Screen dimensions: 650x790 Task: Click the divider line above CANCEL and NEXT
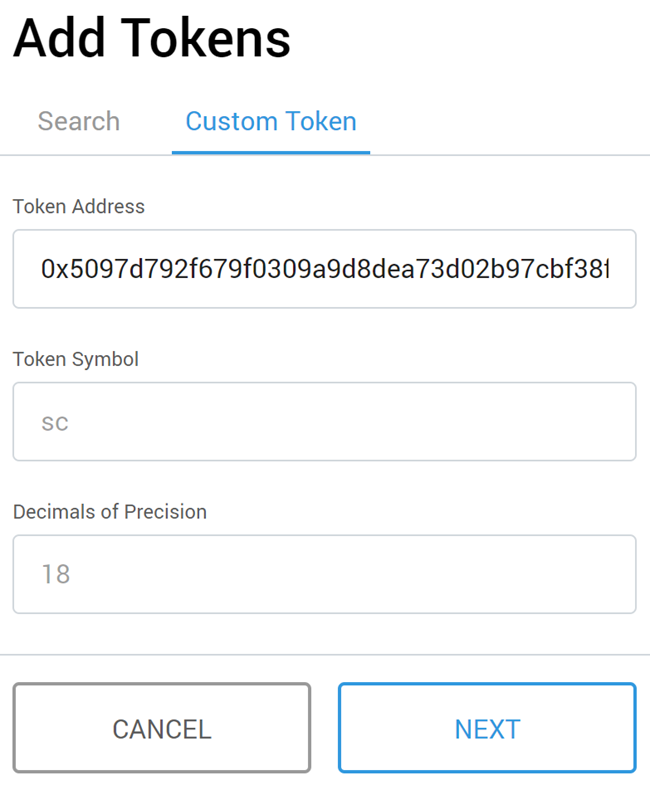click(x=325, y=654)
